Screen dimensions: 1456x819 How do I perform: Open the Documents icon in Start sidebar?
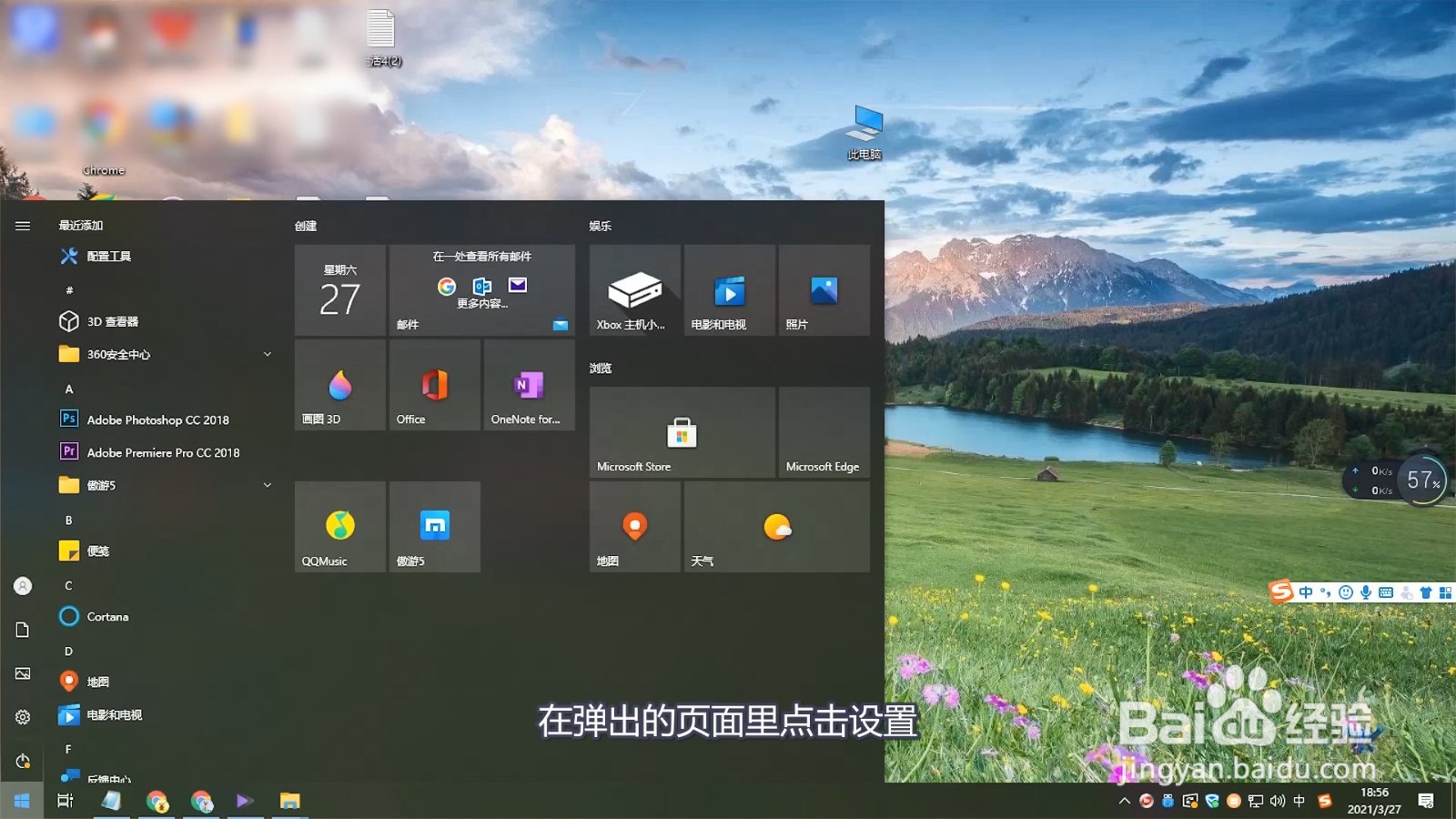pos(23,630)
